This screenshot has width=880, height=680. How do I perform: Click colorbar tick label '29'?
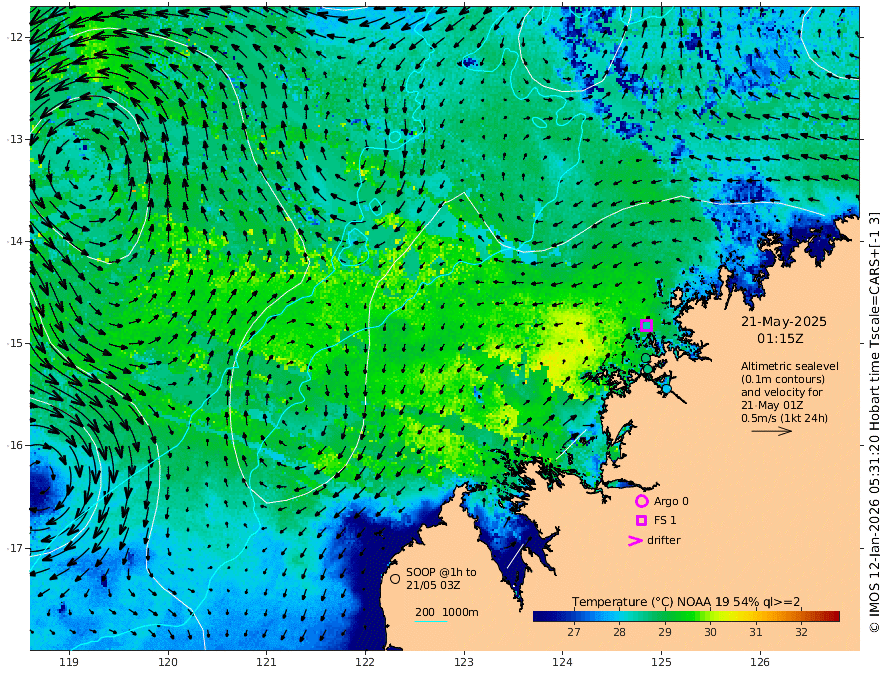tap(664, 632)
